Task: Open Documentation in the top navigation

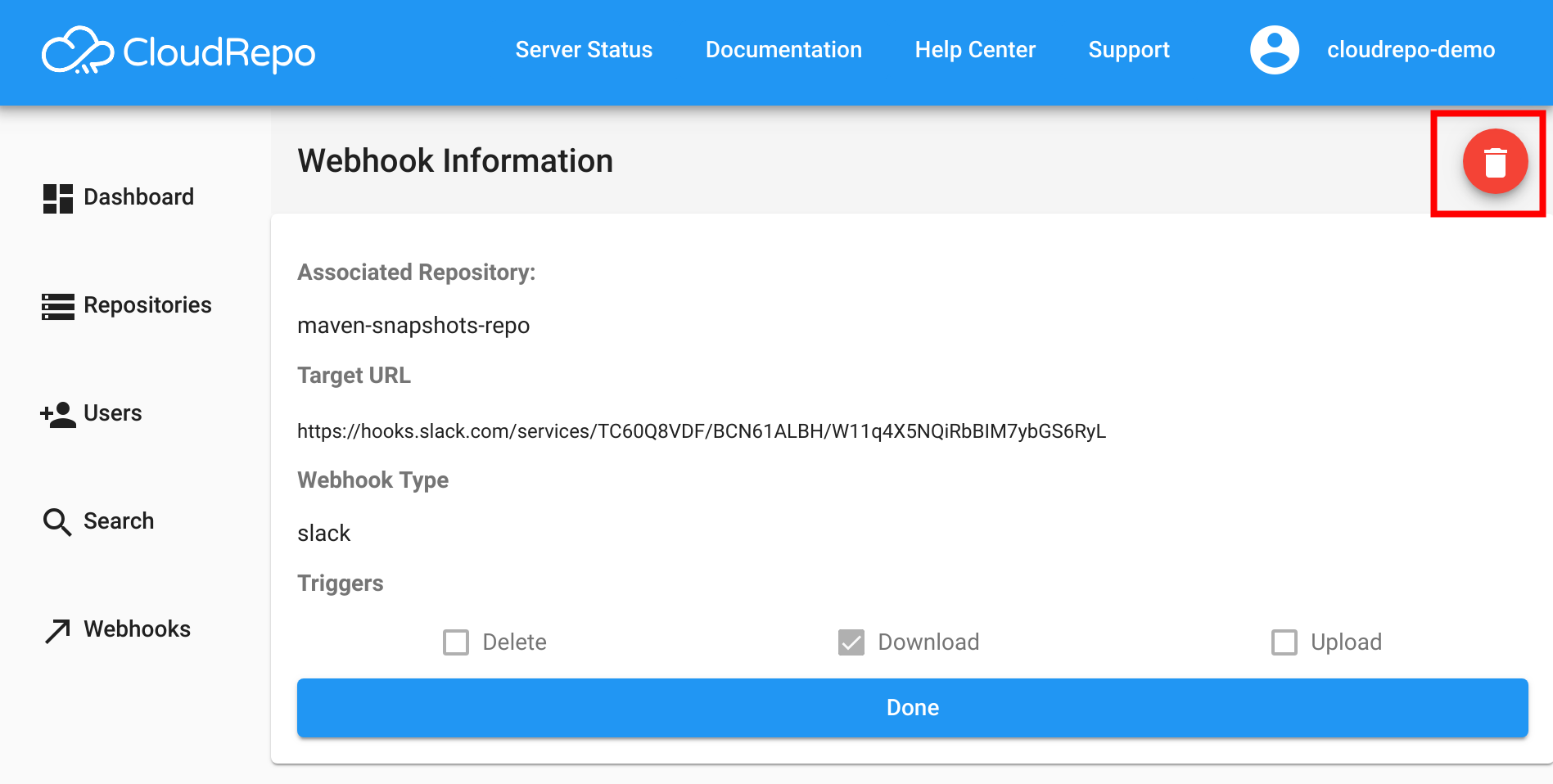Action: click(783, 50)
